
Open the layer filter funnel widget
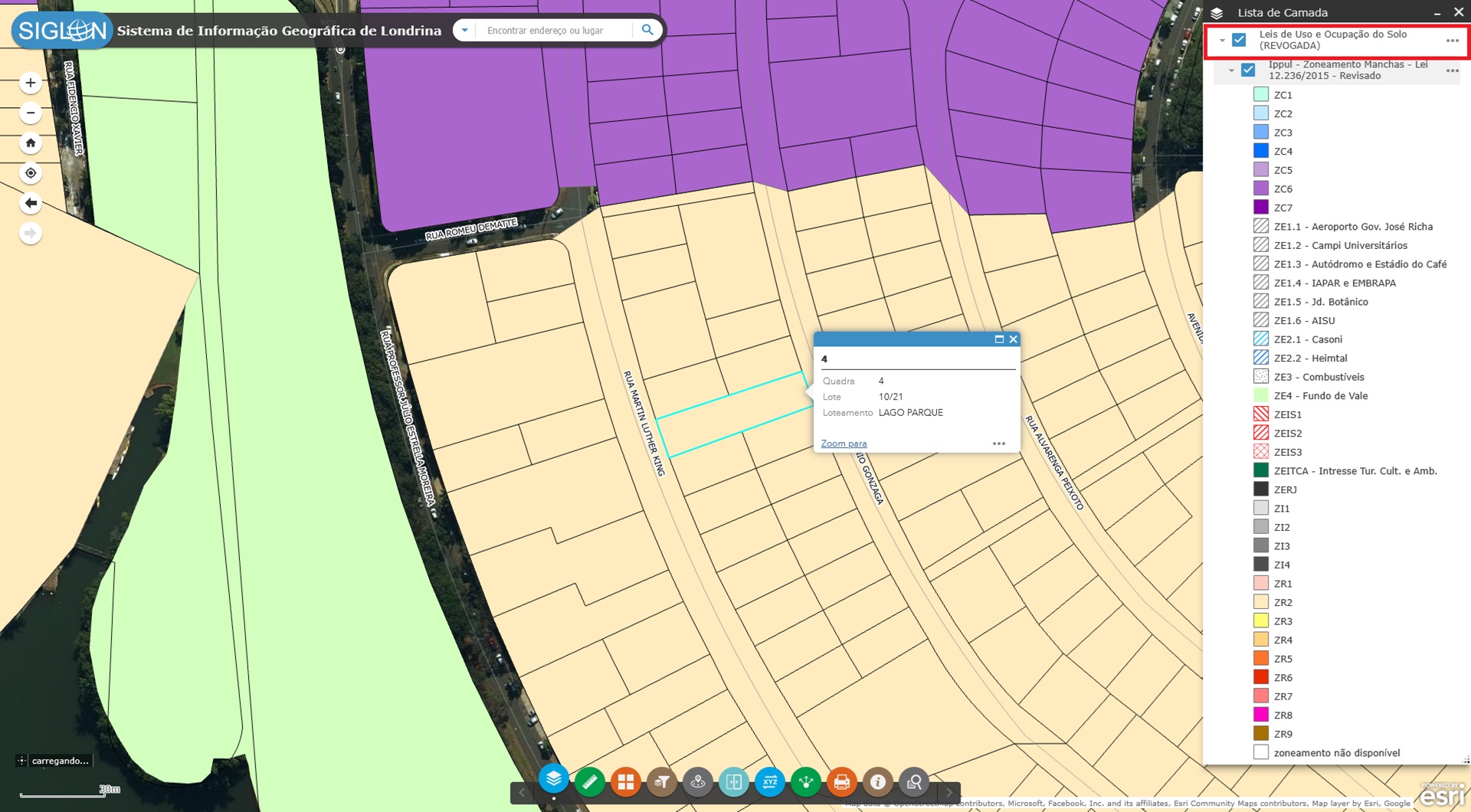[x=661, y=782]
